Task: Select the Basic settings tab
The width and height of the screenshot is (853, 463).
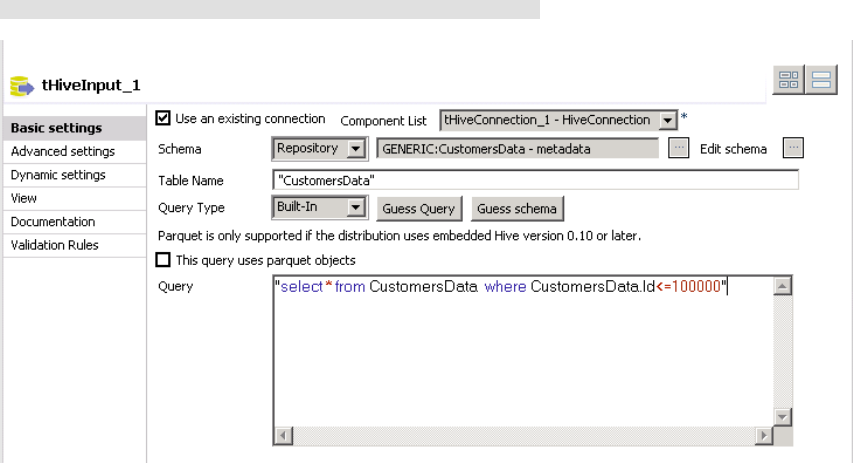Action: click(x=75, y=128)
